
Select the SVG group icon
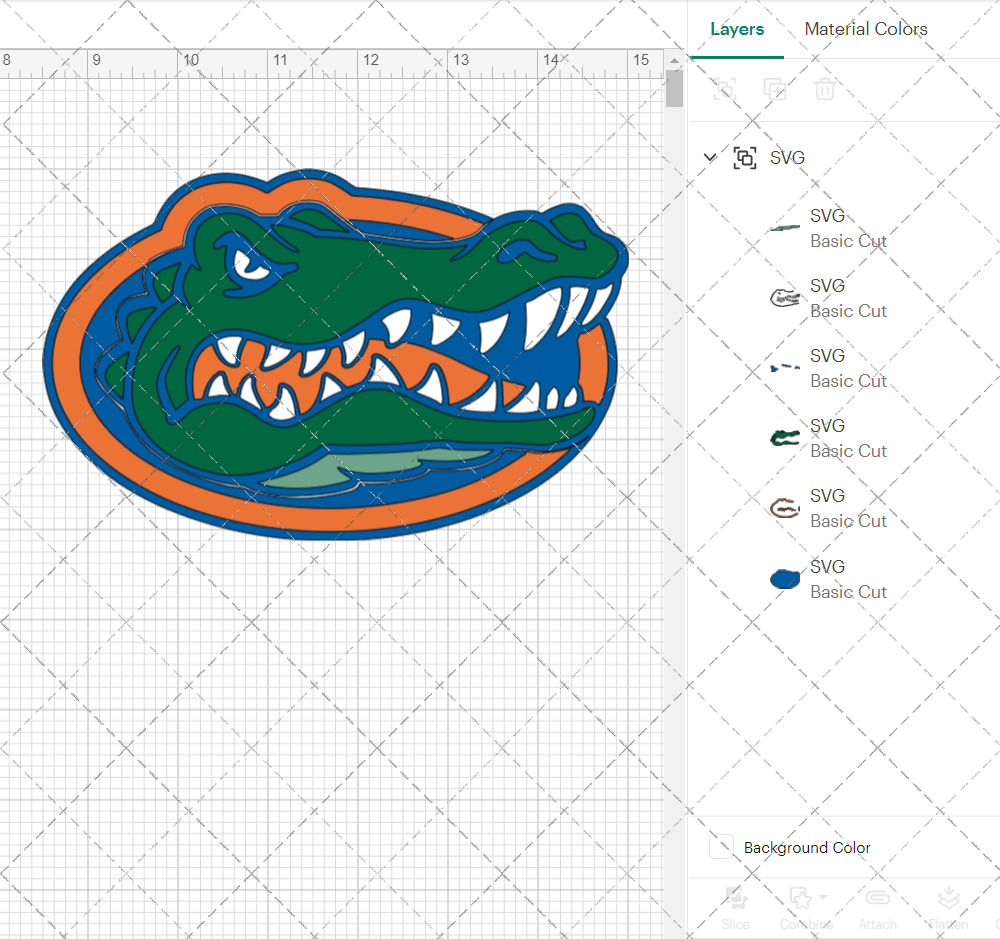pos(745,158)
